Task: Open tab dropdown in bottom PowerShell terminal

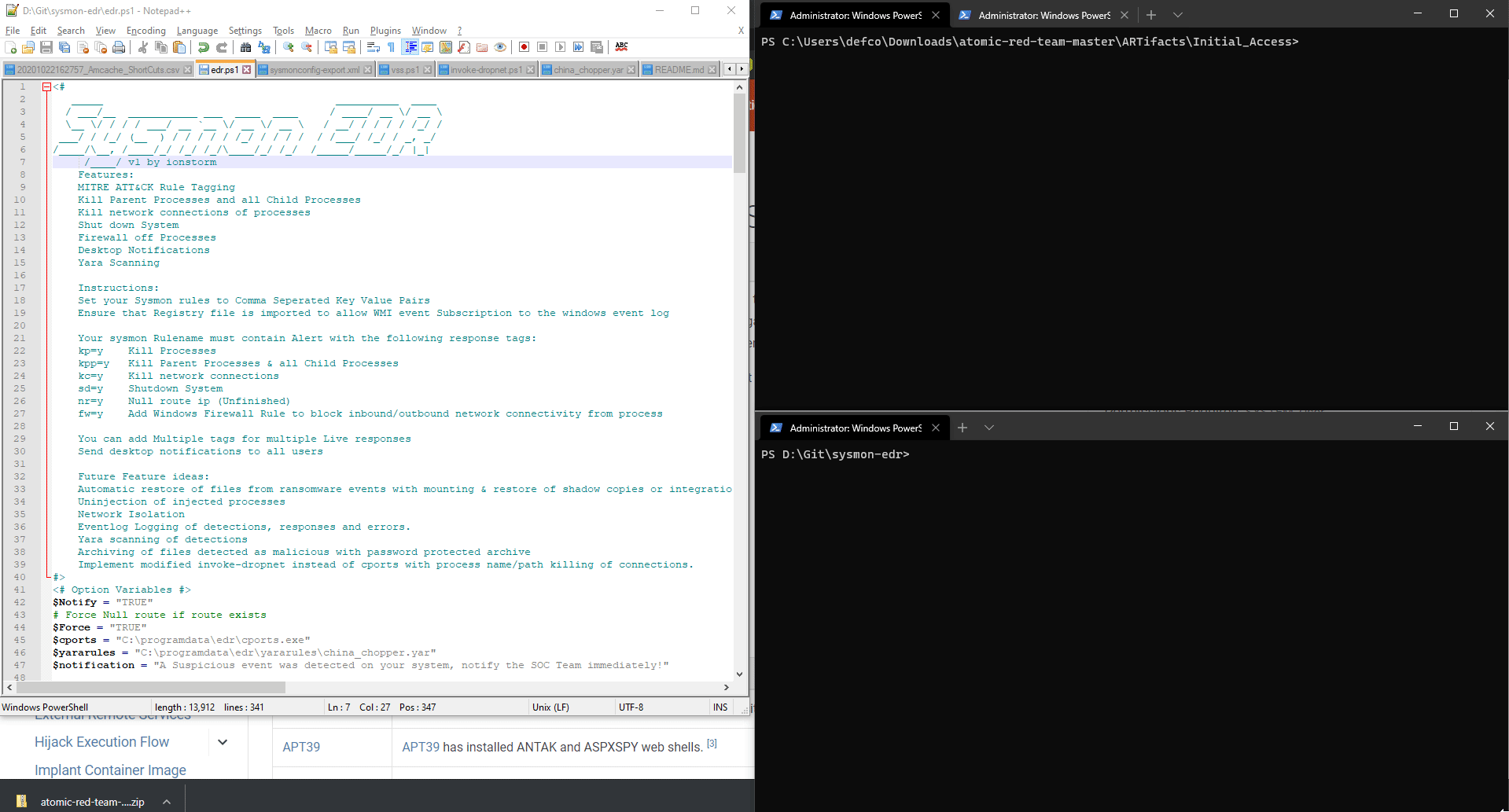Action: (989, 428)
